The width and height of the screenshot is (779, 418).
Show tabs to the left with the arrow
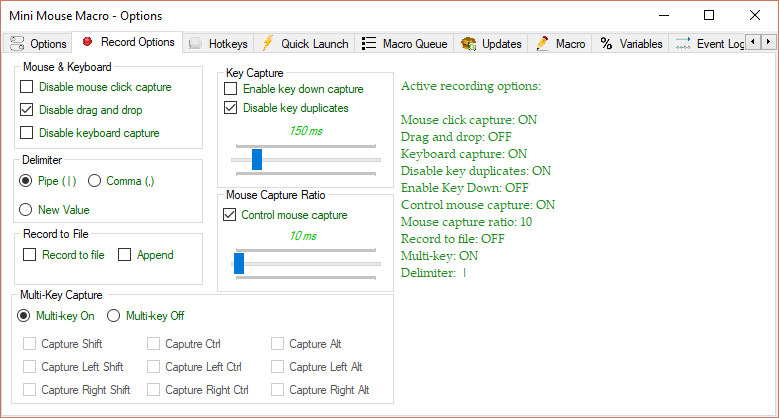[x=753, y=42]
